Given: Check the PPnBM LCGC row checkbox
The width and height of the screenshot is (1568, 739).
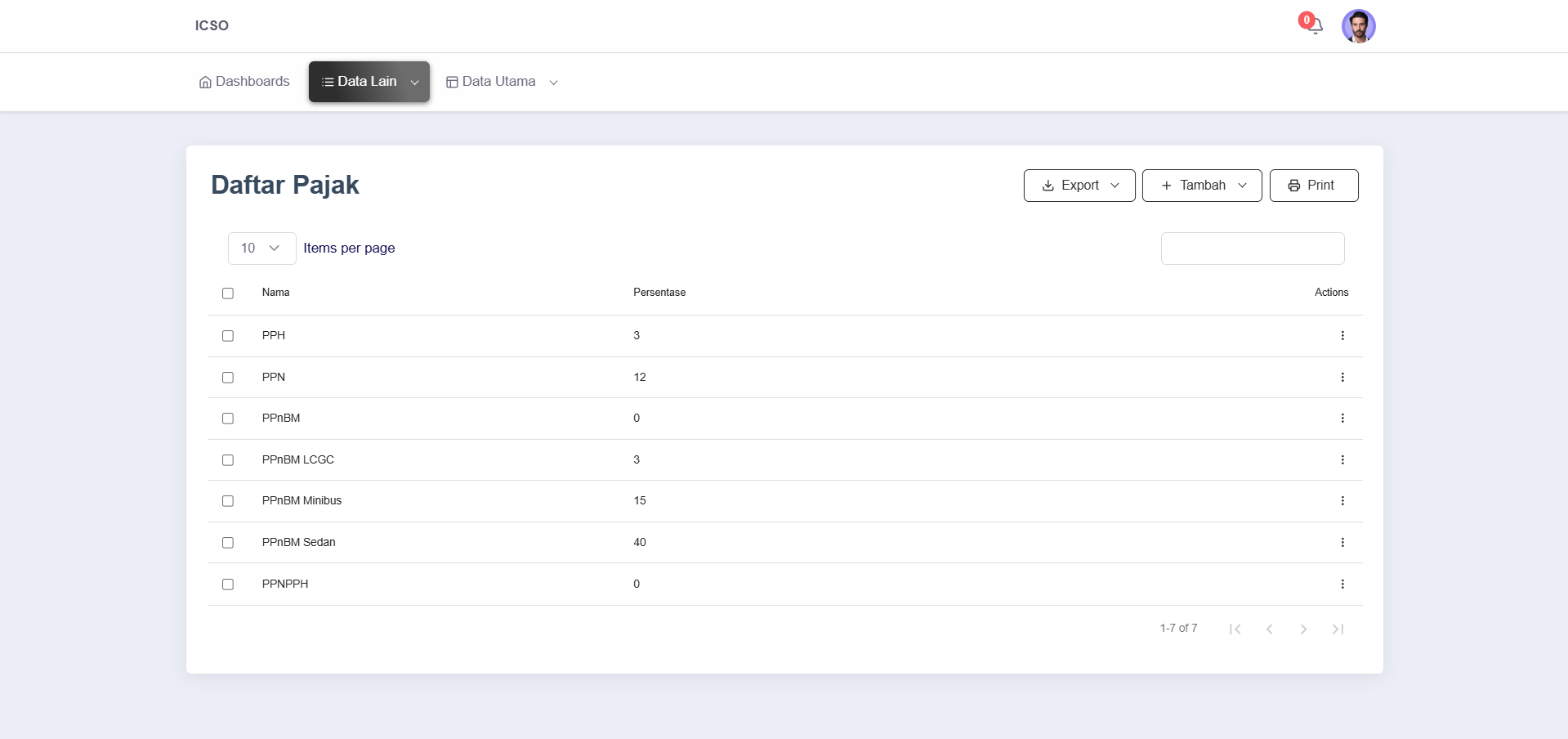Looking at the screenshot, I should [x=228, y=460].
